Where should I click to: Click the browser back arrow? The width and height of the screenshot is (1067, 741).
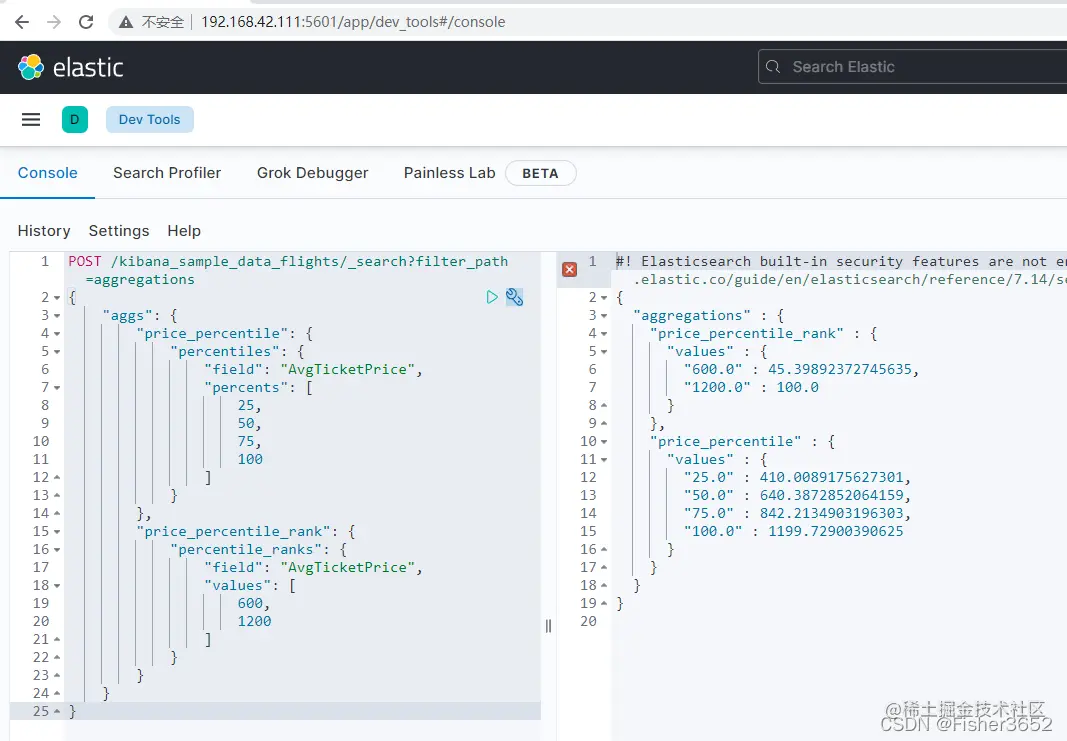[x=22, y=22]
